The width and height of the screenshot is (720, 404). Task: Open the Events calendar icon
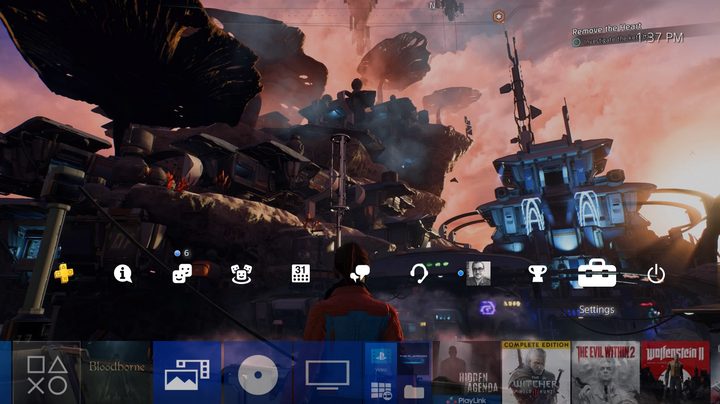(x=300, y=274)
